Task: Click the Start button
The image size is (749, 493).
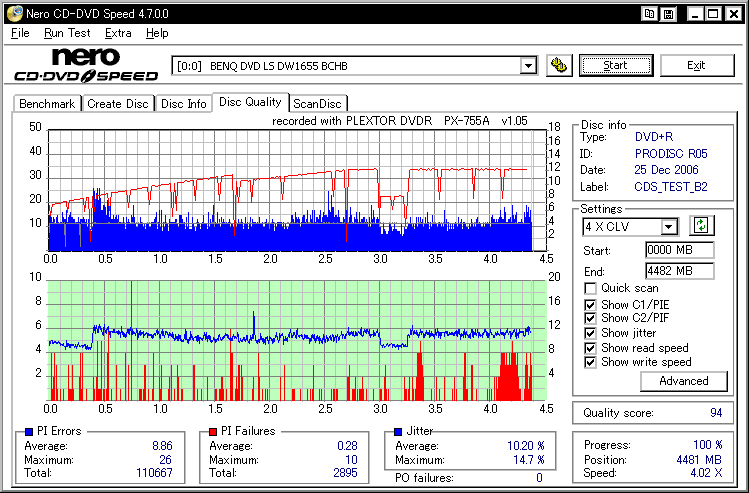Action: (616, 65)
